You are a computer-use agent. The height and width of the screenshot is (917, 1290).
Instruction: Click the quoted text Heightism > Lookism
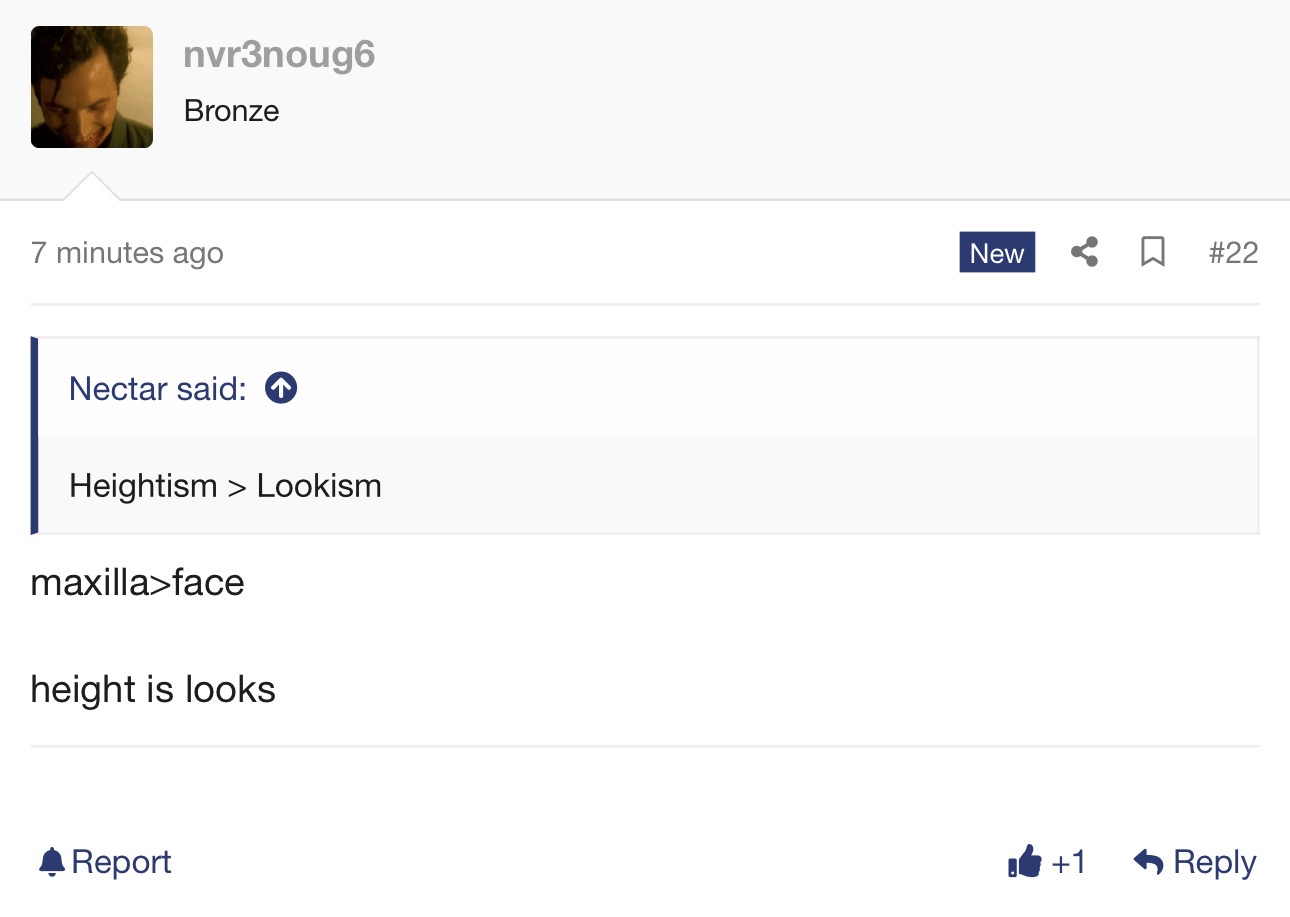[x=225, y=486]
